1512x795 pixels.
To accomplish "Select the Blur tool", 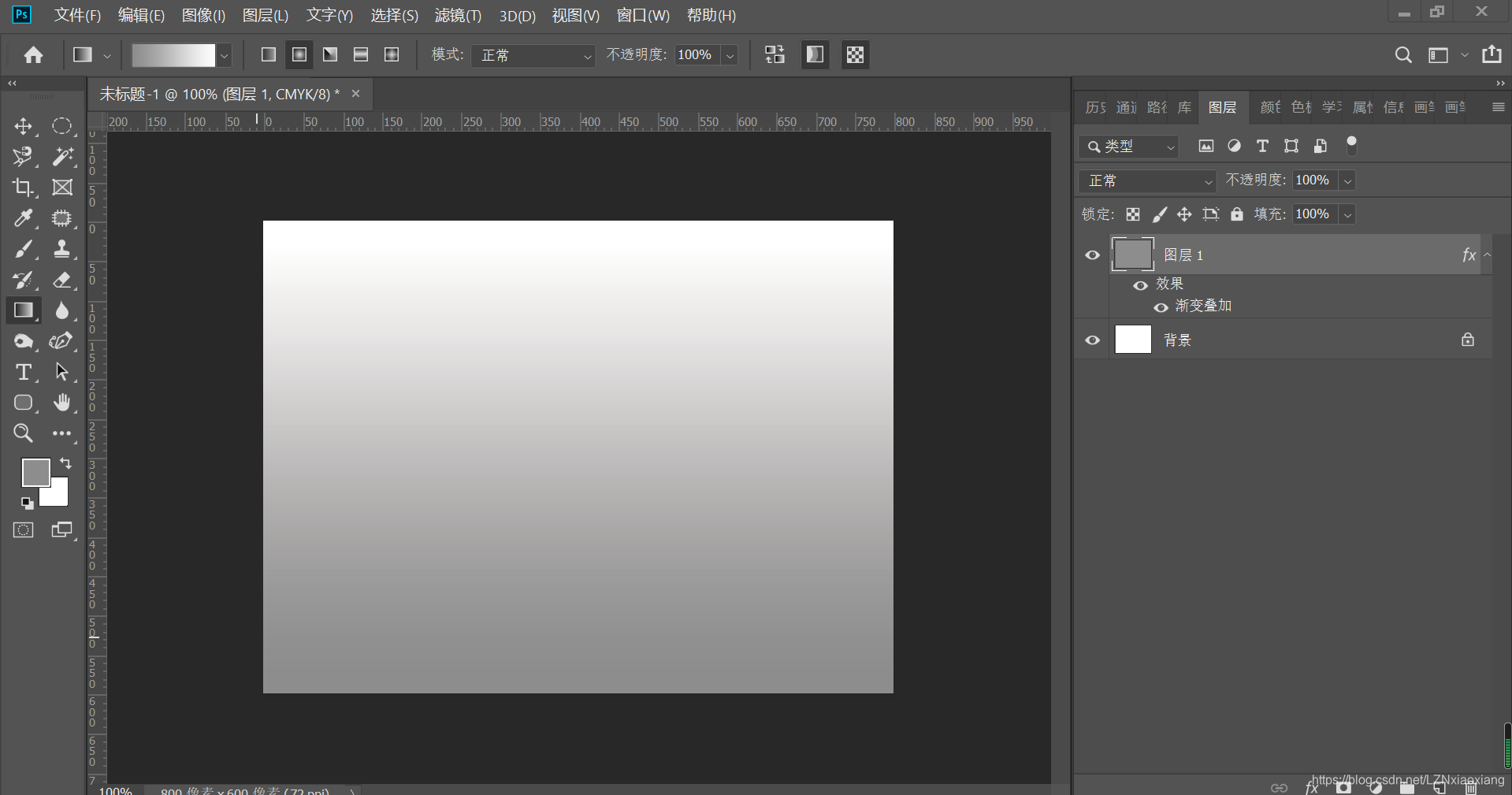I will pos(62,310).
